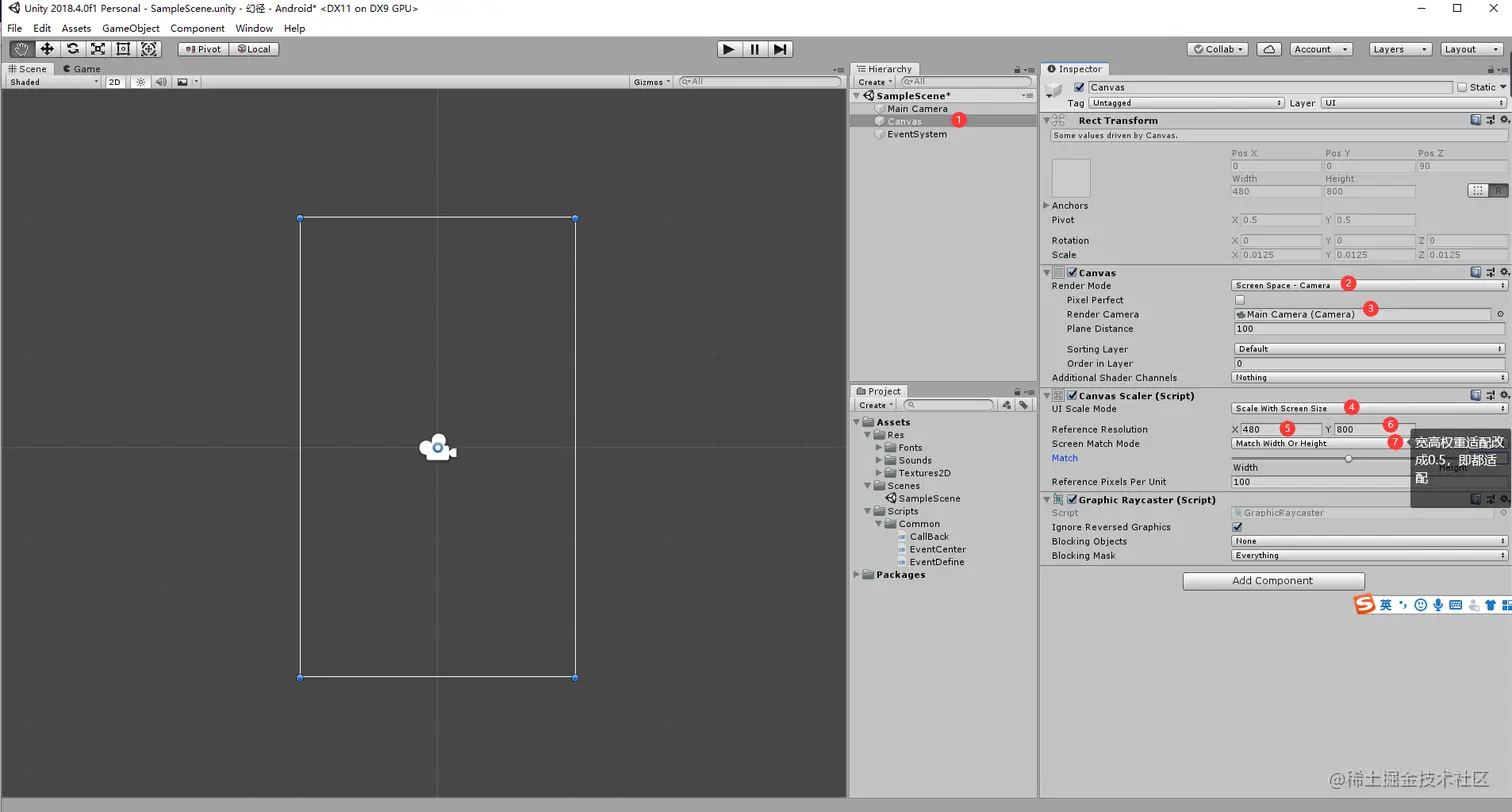1512x812 pixels.
Task: Open Rect Transform preset icon
Action: (x=1490, y=120)
